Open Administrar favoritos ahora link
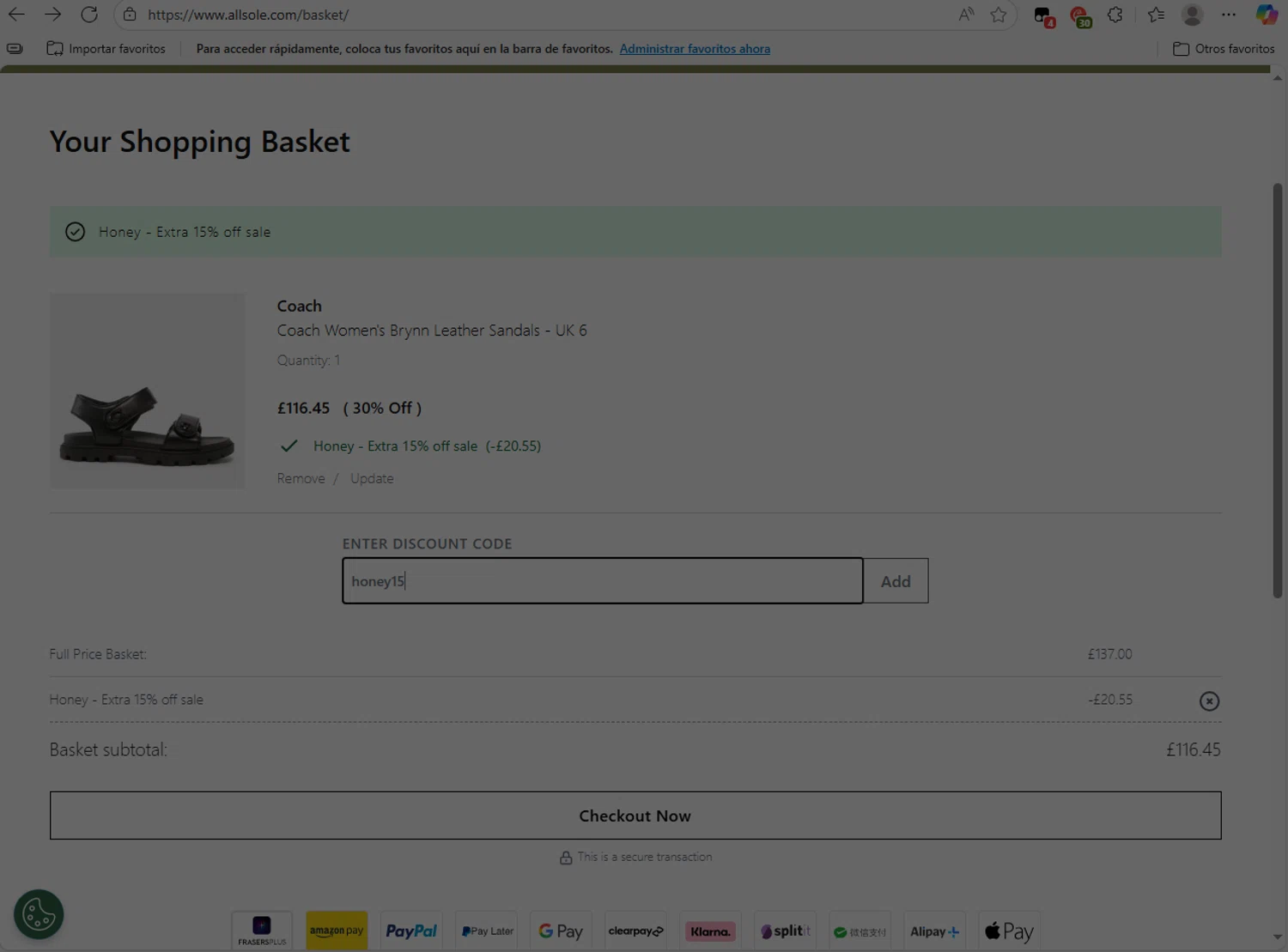1288x952 pixels. click(x=695, y=49)
